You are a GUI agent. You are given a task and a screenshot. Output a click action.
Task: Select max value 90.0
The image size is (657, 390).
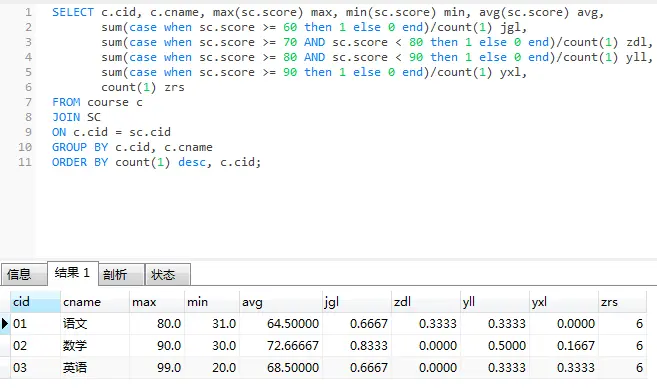click(157, 346)
